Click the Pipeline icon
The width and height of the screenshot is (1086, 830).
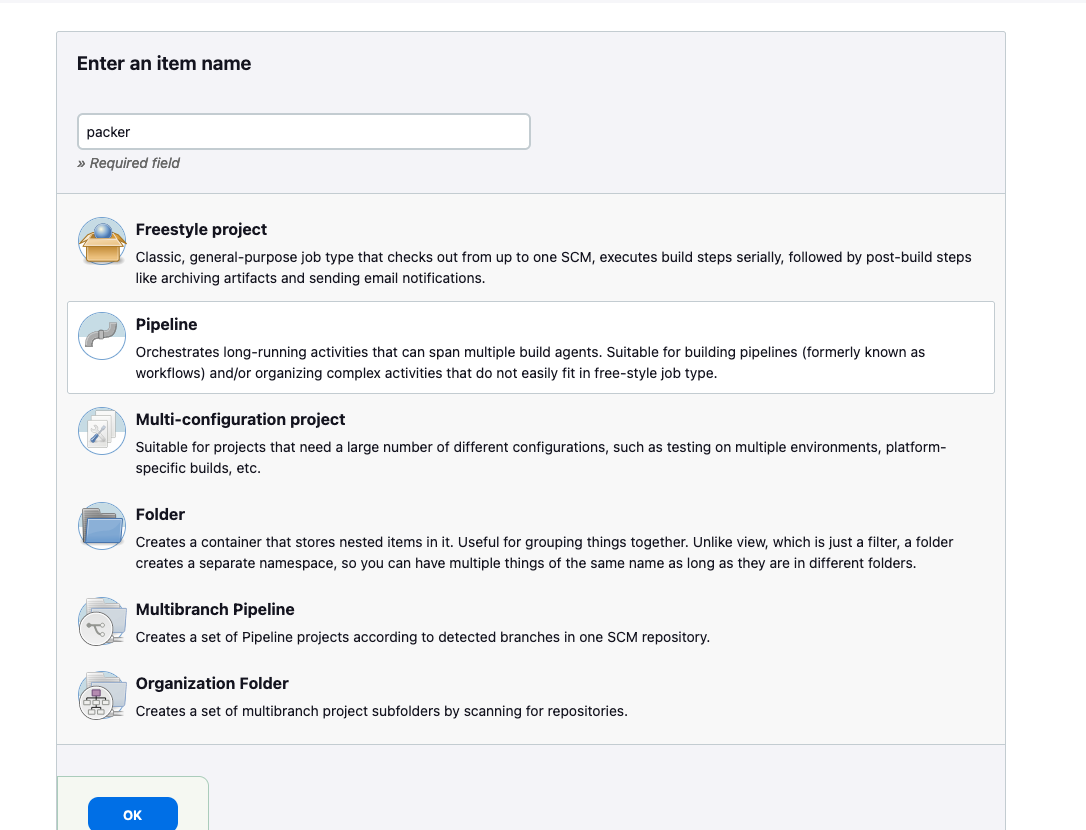point(101,336)
